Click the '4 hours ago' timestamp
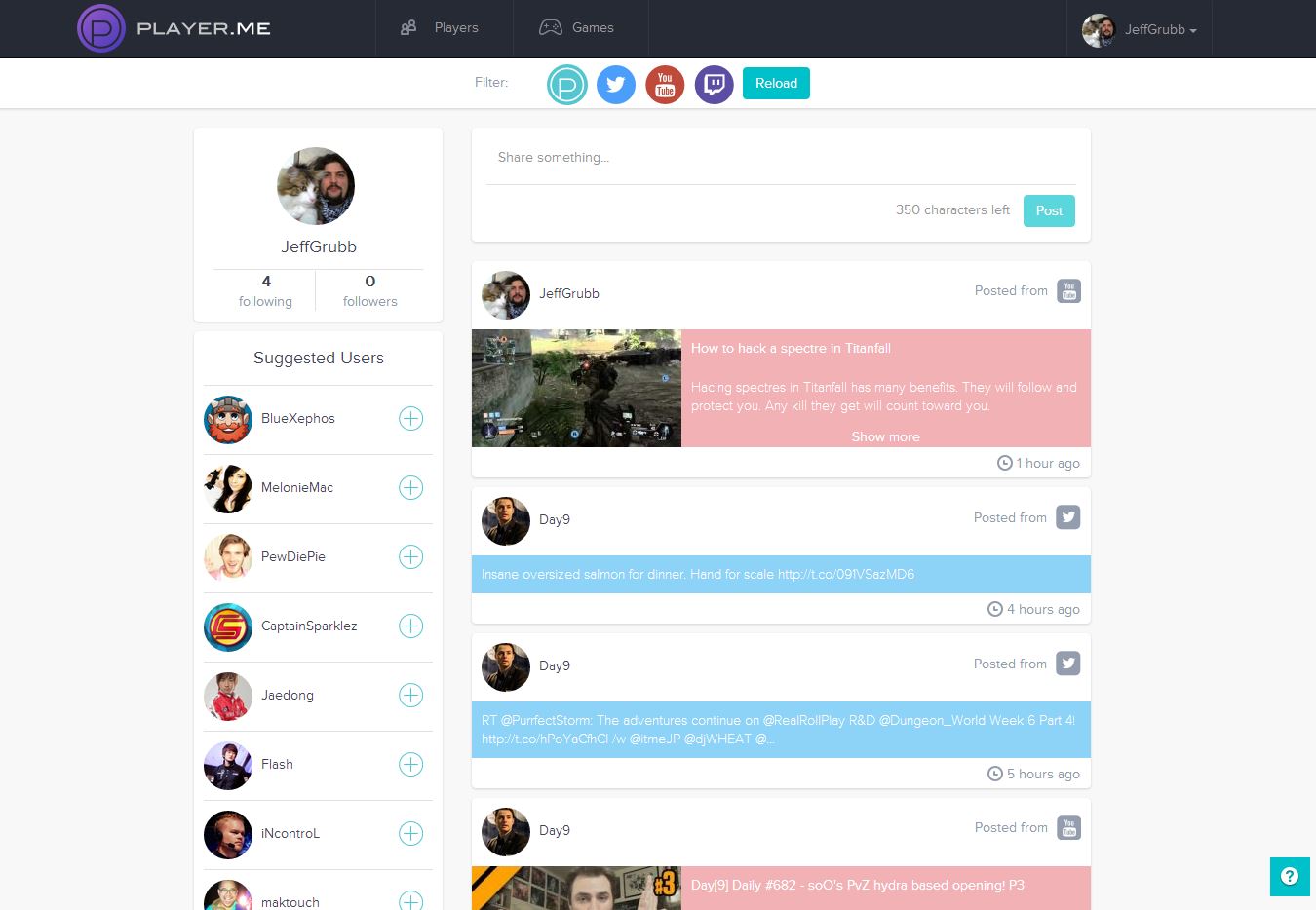Screen dimensions: 1316x910 [1034, 609]
